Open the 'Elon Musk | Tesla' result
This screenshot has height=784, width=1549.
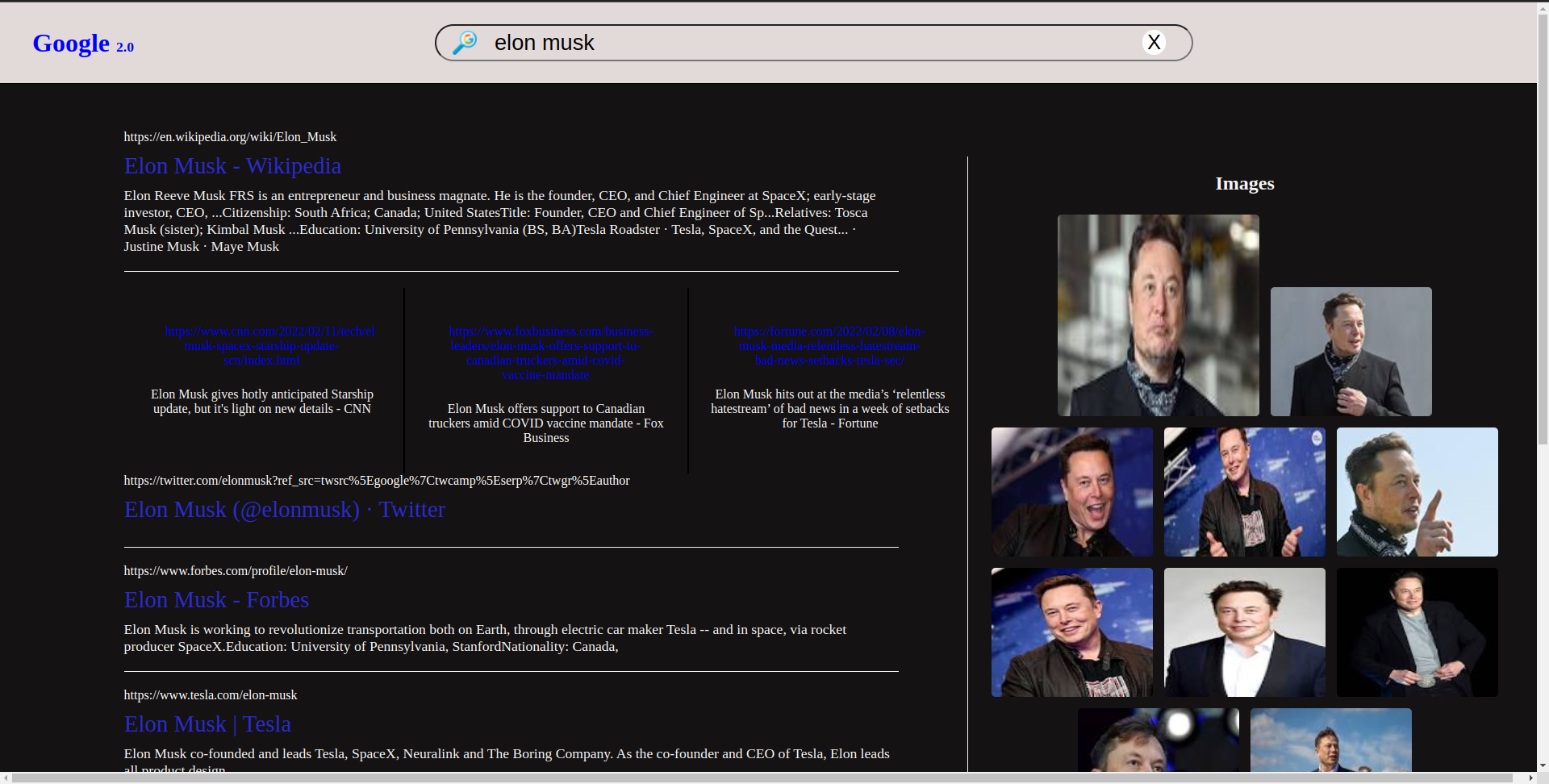tap(207, 724)
